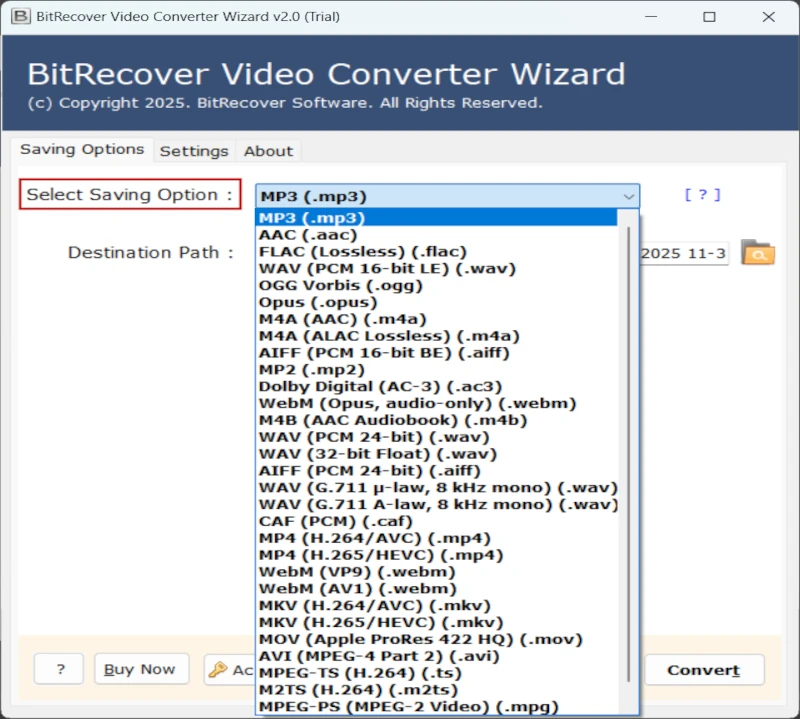Choose CAF (PCM) (.caf)
The width and height of the screenshot is (800, 719).
436,521
